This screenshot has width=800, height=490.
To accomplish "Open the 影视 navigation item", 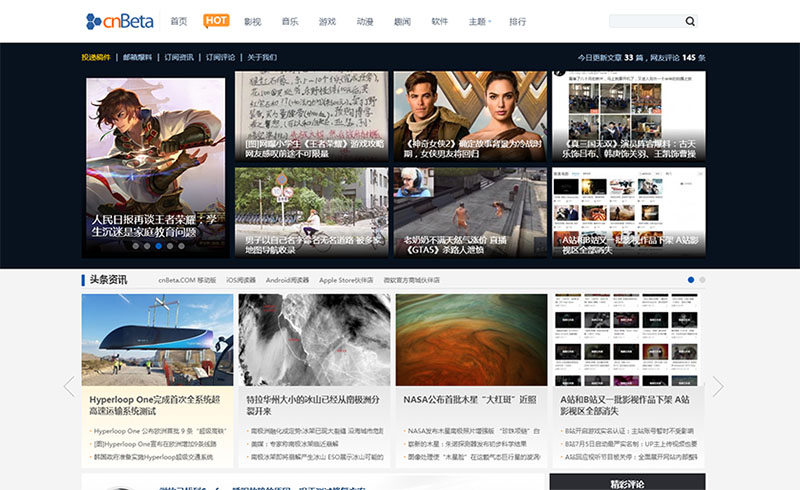I will point(253,21).
